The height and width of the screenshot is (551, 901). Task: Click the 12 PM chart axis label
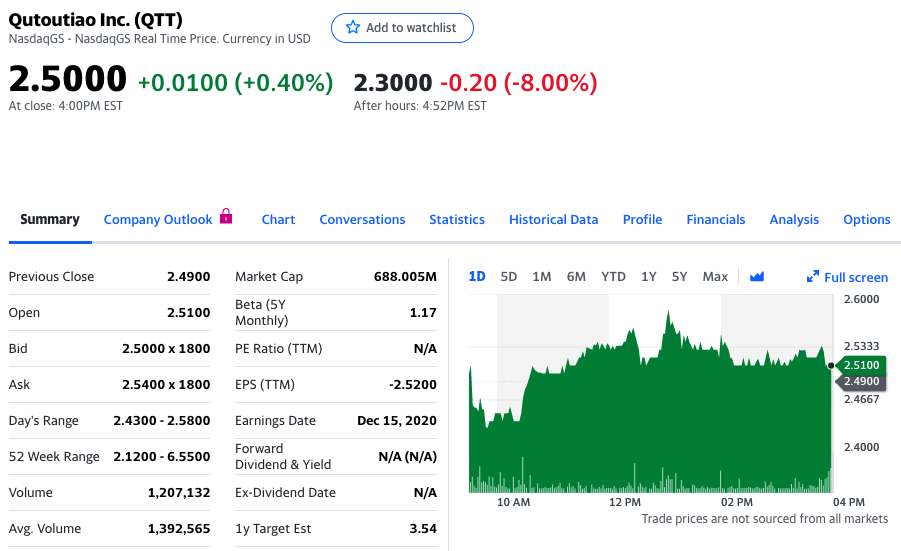point(625,502)
